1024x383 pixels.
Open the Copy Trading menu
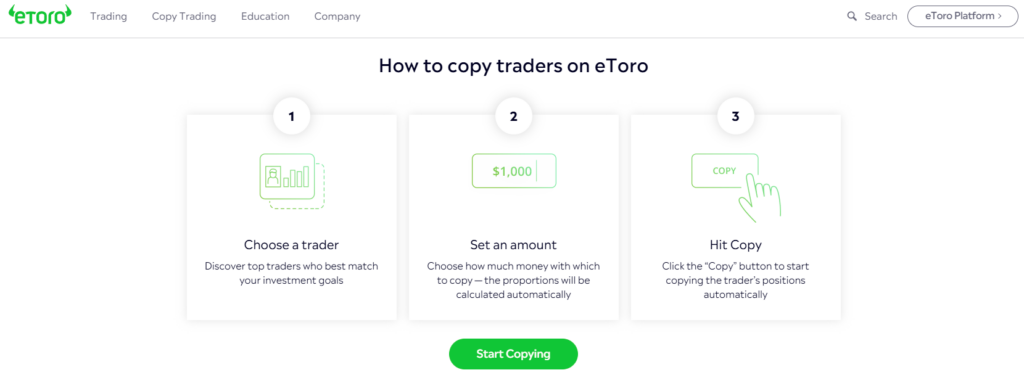184,16
